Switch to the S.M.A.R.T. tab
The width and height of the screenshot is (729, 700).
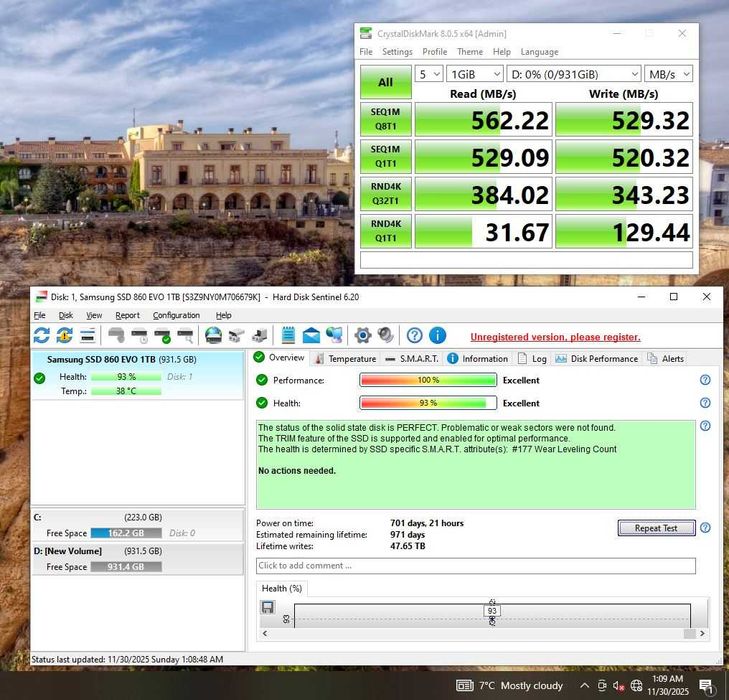click(412, 358)
